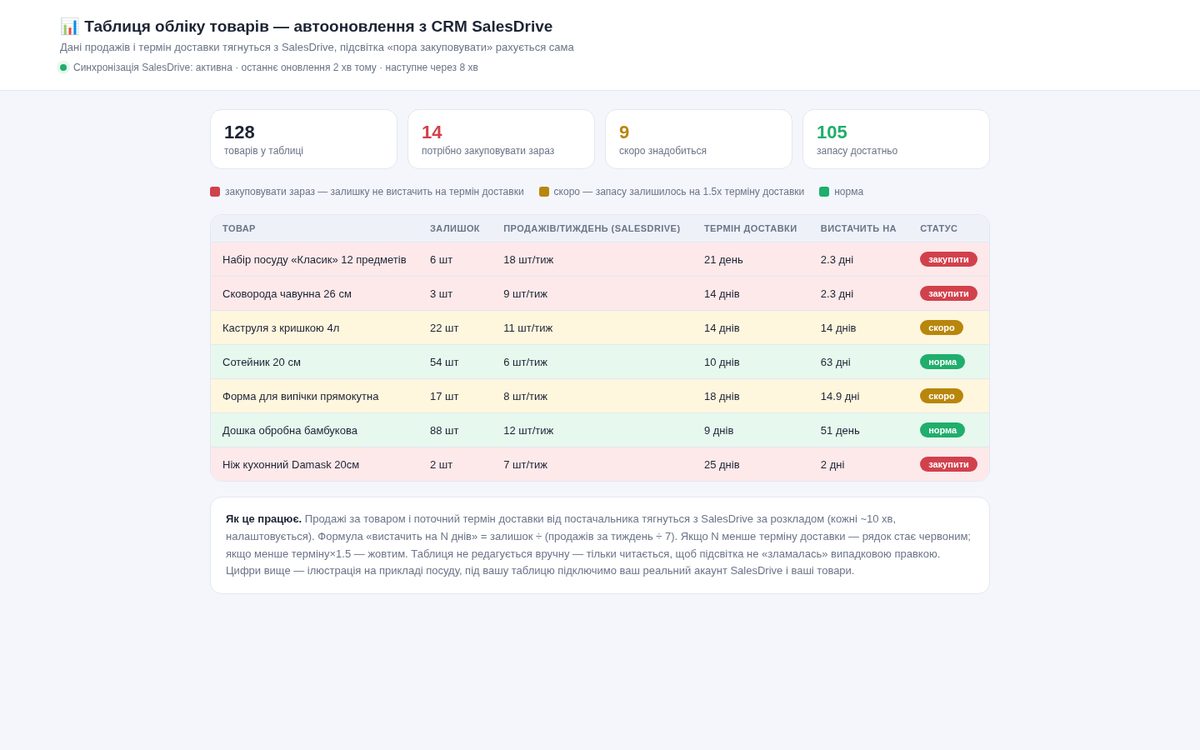The image size is (1200, 750).
Task: Click delivery term '21 день'
Action: (723, 259)
